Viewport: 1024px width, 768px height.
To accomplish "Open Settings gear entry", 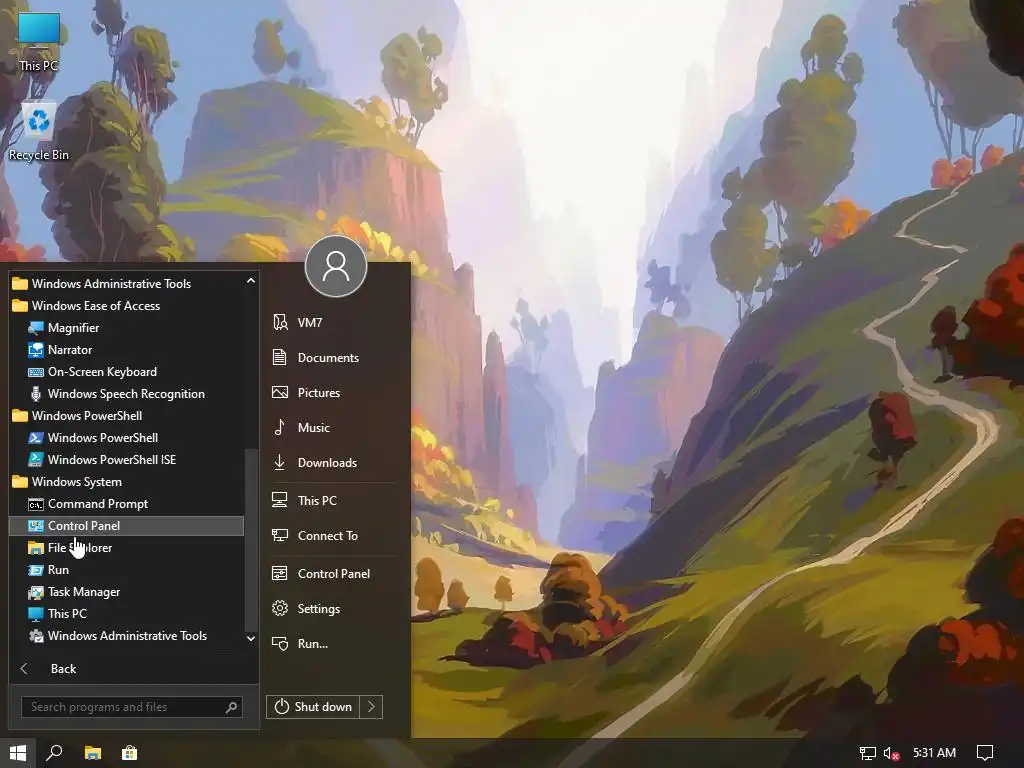I will 334,609.
